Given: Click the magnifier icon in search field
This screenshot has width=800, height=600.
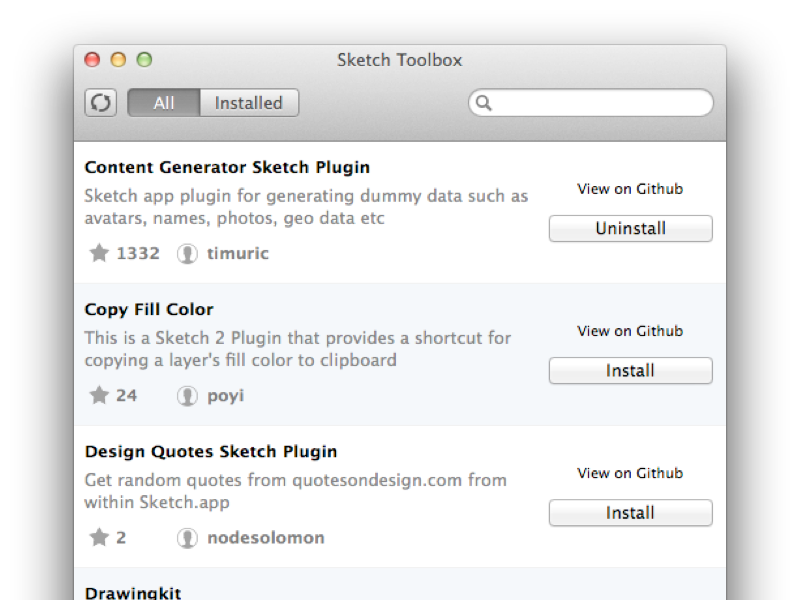Looking at the screenshot, I should pyautogui.click(x=483, y=103).
